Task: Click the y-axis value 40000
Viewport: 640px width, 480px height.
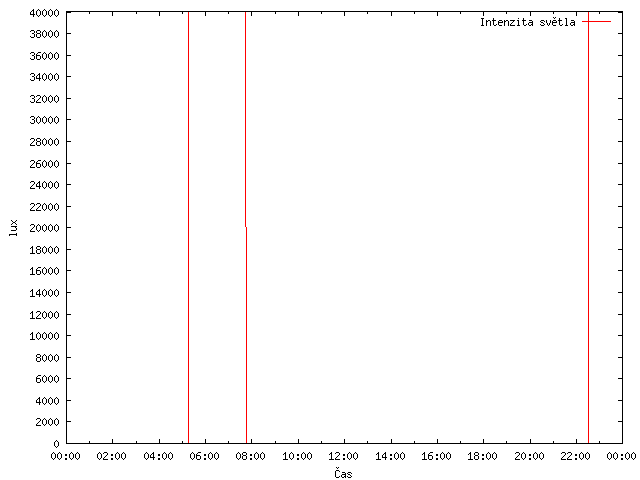Action: [x=44, y=13]
